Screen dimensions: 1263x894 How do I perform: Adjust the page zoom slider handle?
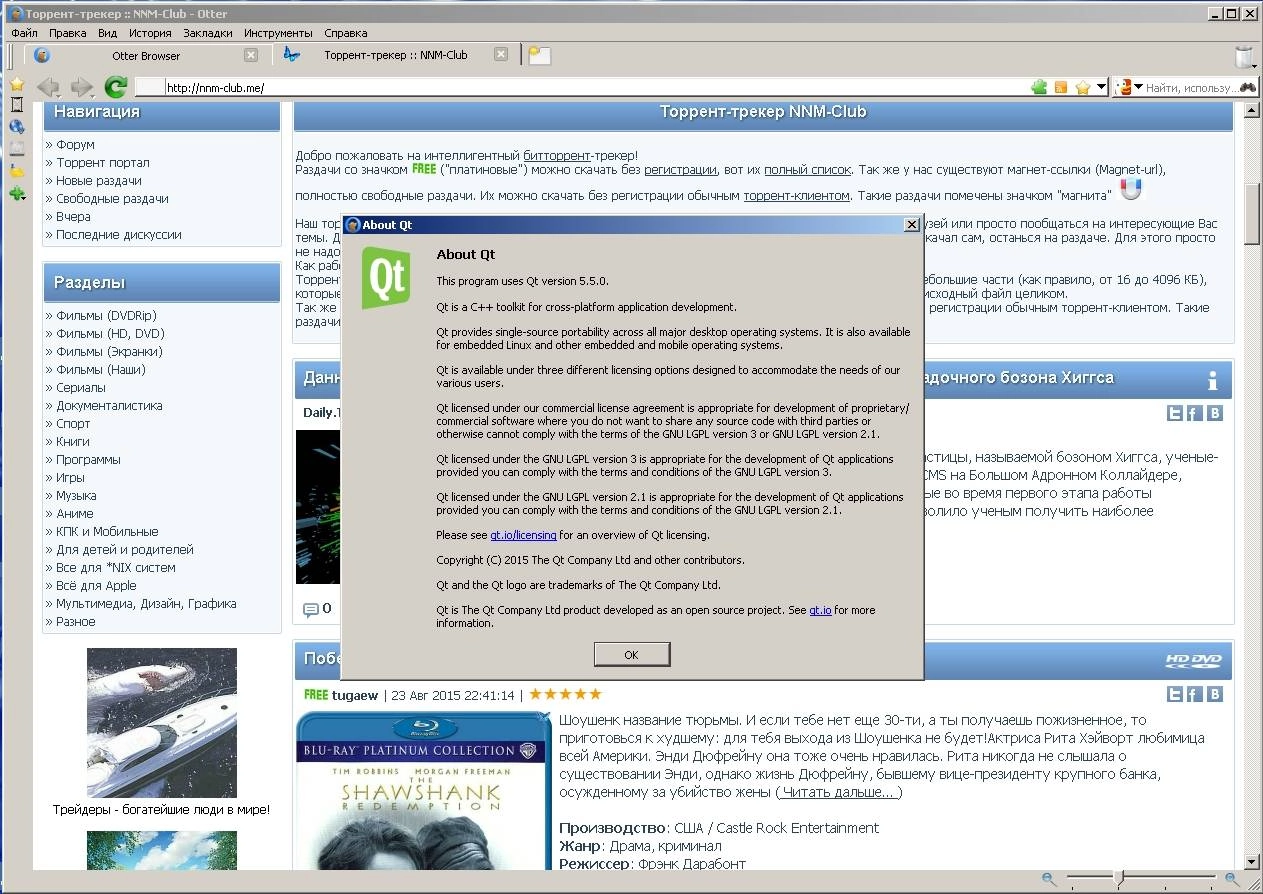(x=1118, y=879)
